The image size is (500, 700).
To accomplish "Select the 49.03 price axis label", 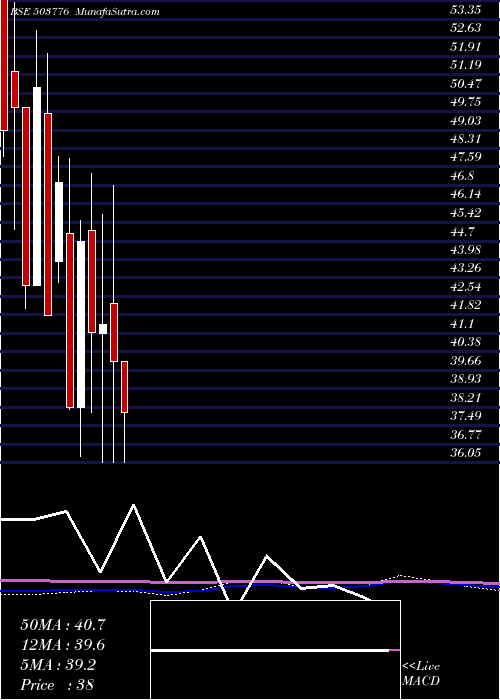I will [466, 121].
